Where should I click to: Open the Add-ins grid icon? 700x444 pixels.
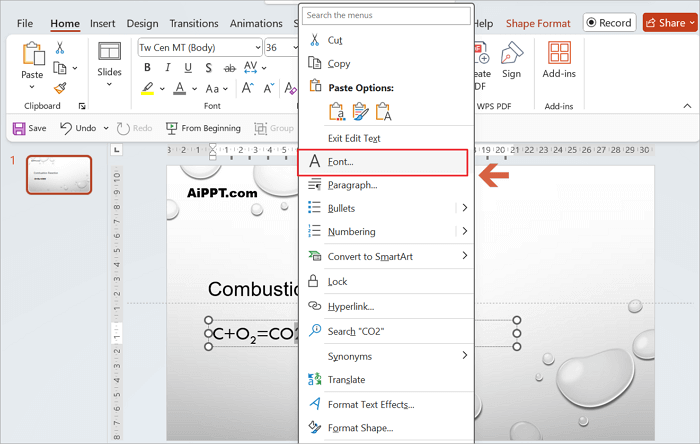(559, 56)
